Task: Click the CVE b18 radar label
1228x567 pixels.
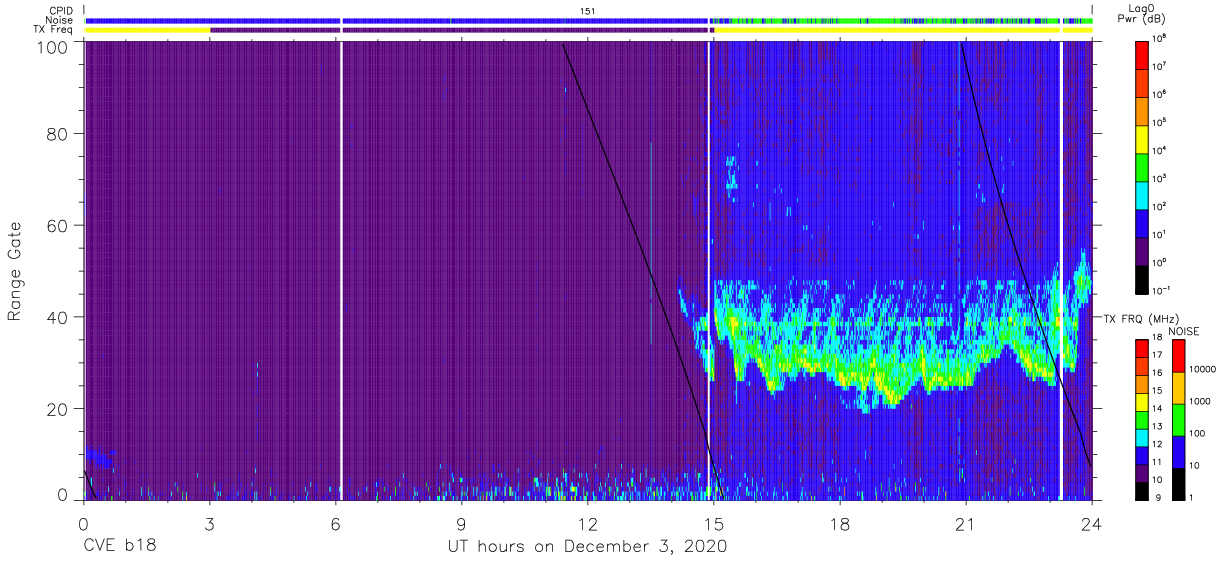Action: [119, 546]
